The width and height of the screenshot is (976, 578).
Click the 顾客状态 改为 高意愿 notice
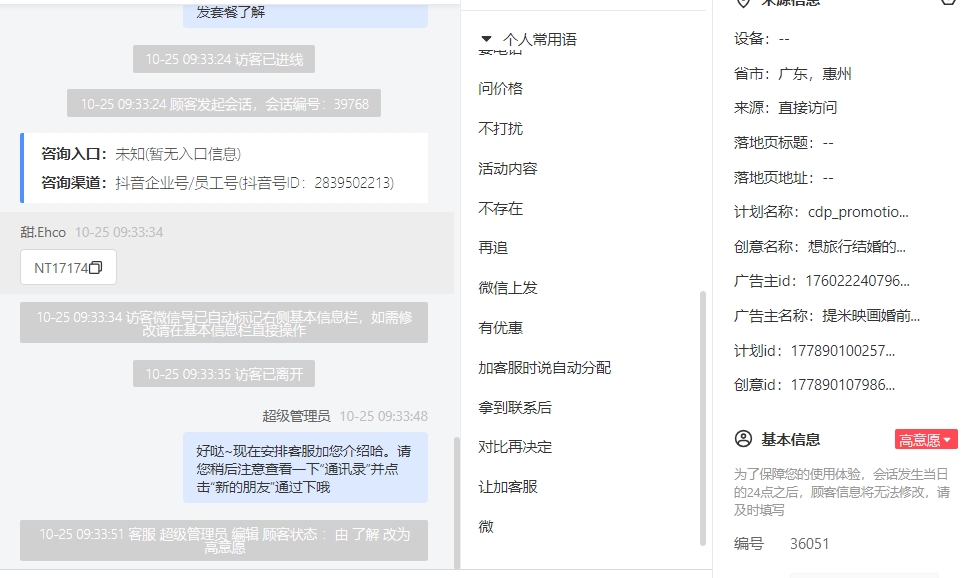click(224, 541)
